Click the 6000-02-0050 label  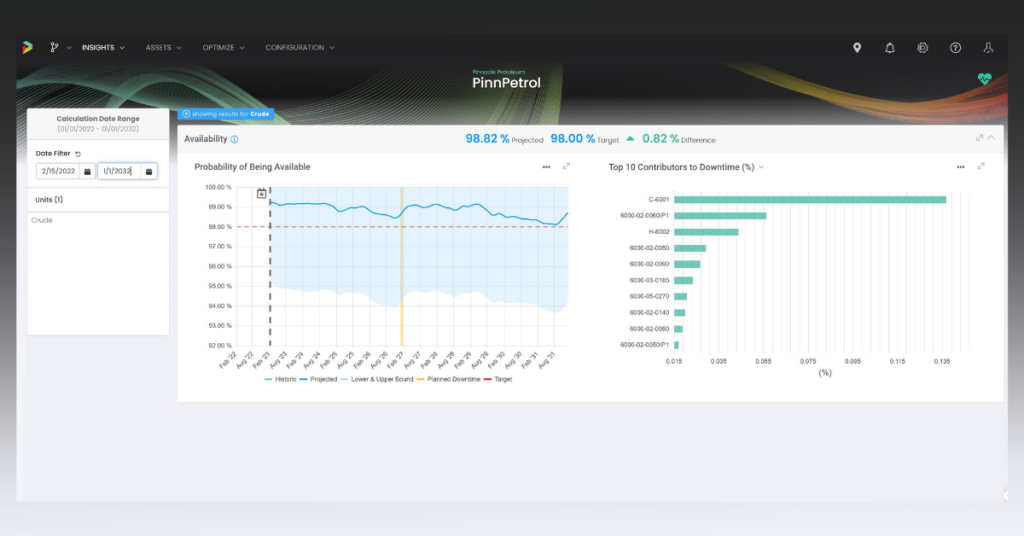coord(649,248)
